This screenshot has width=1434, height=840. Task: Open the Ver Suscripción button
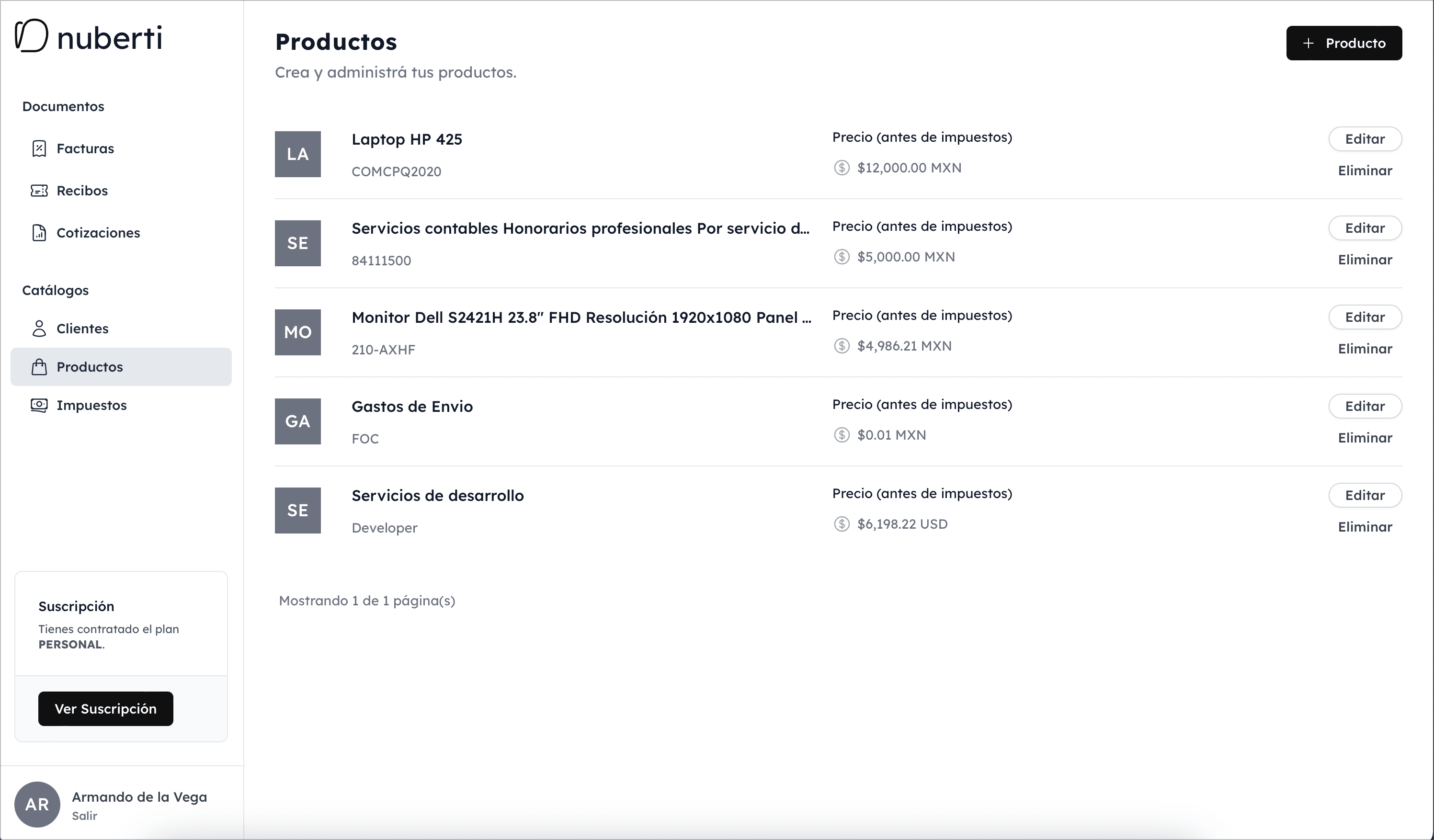click(x=105, y=708)
